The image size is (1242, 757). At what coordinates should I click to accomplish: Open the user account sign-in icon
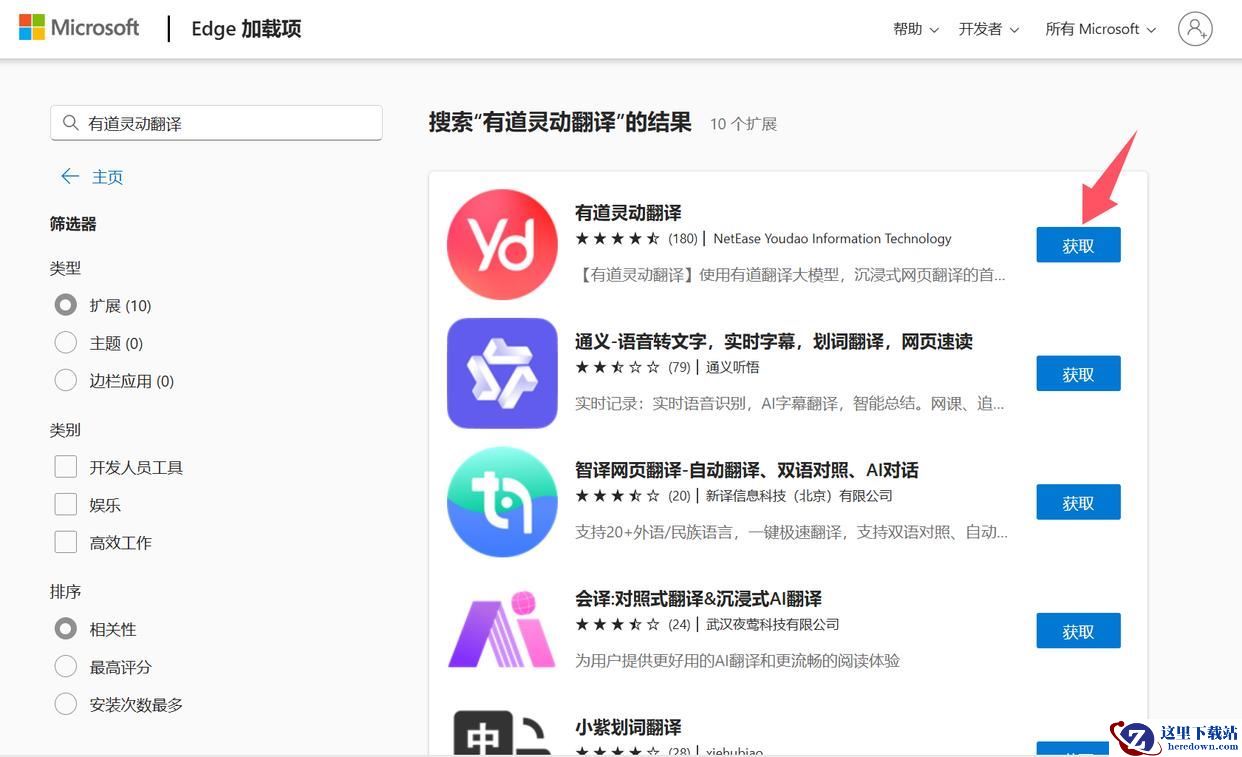pyautogui.click(x=1195, y=29)
